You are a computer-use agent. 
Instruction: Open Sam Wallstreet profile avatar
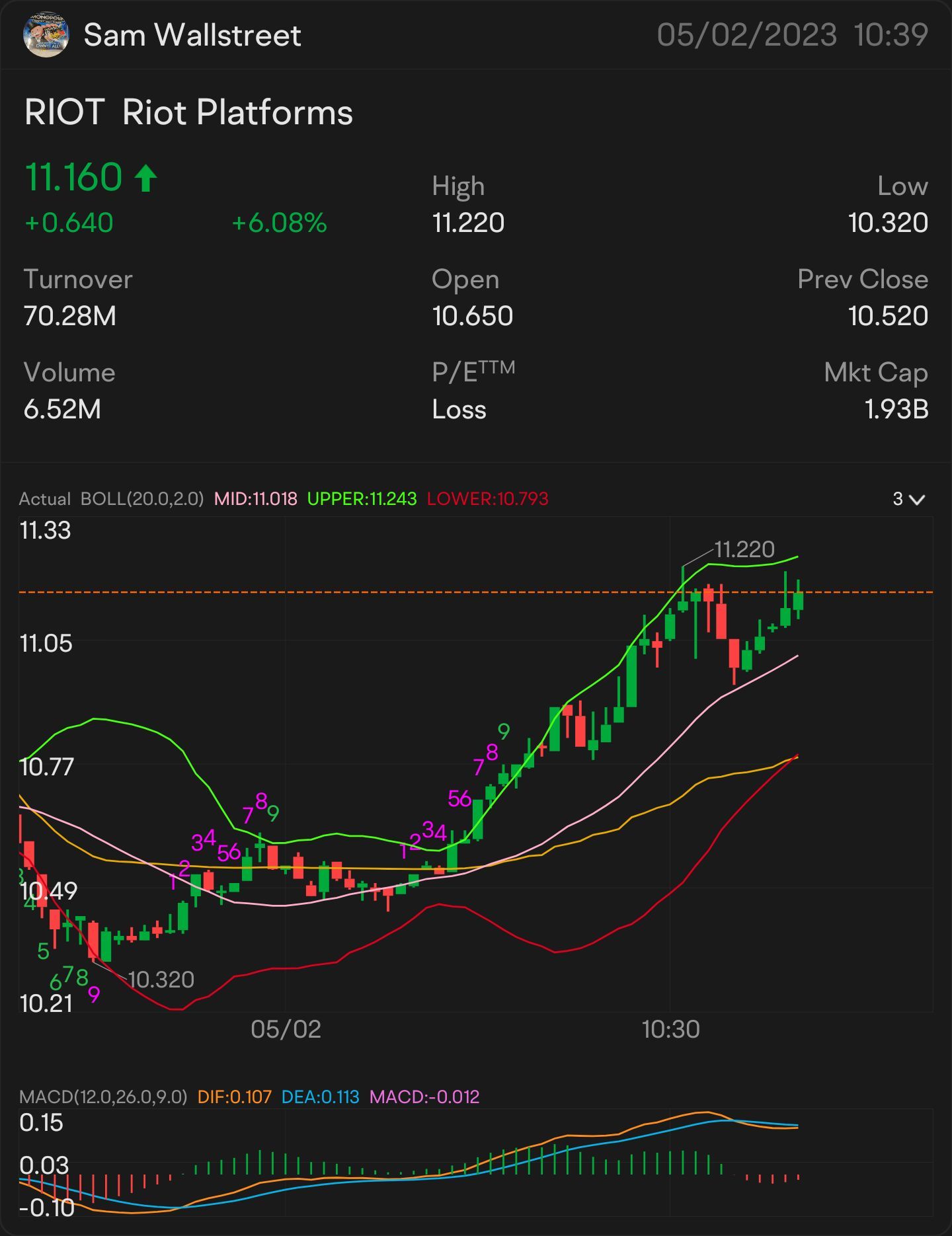(x=46, y=34)
